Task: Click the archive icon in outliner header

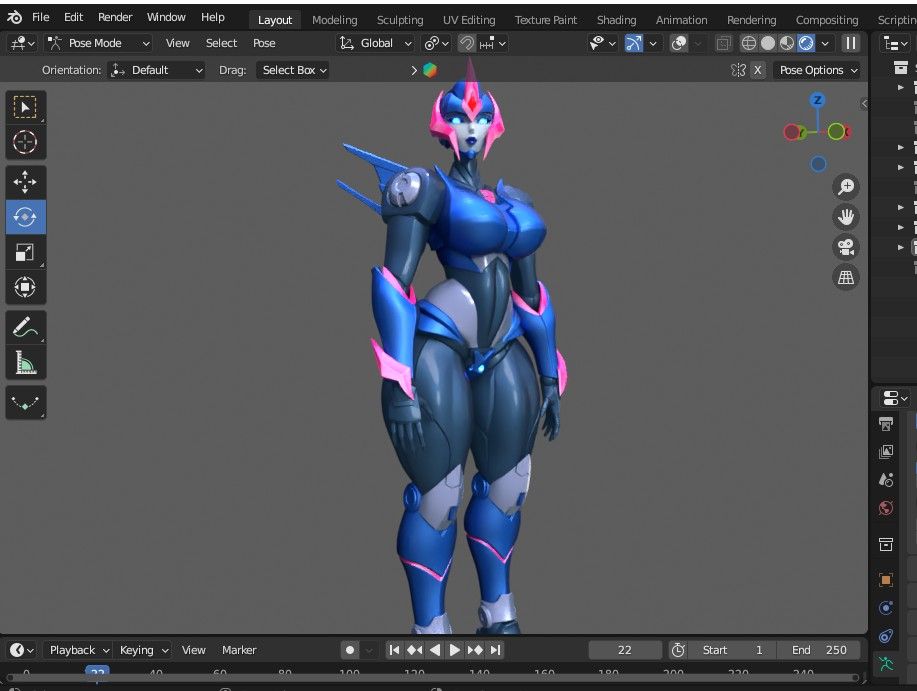Action: point(901,68)
